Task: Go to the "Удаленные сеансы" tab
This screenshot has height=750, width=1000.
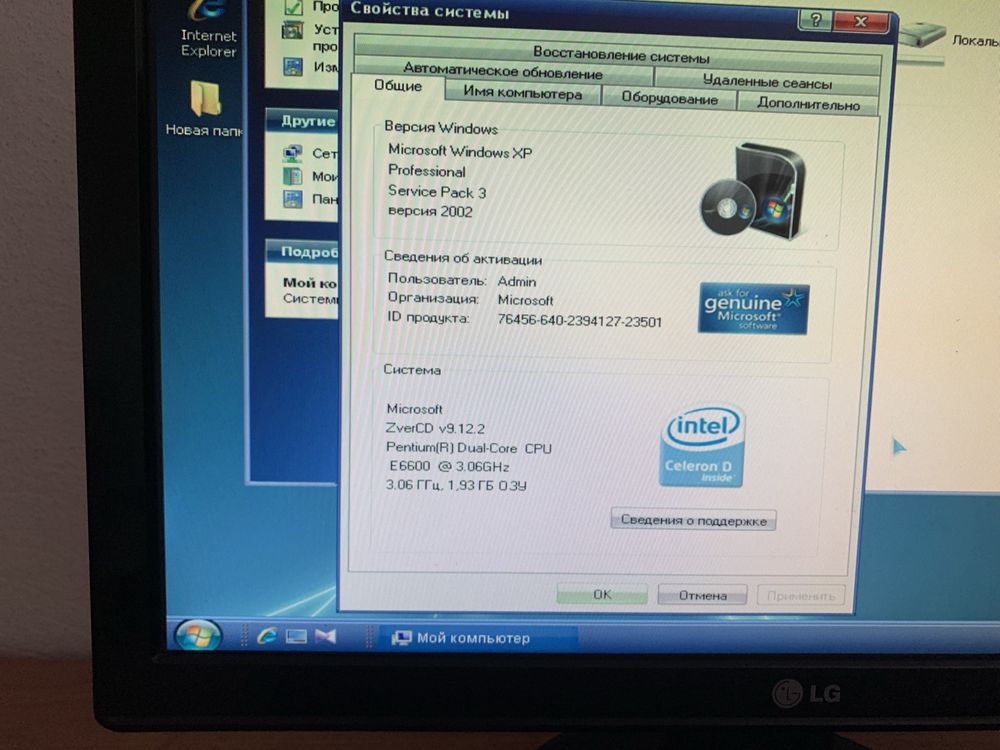Action: 767,81
